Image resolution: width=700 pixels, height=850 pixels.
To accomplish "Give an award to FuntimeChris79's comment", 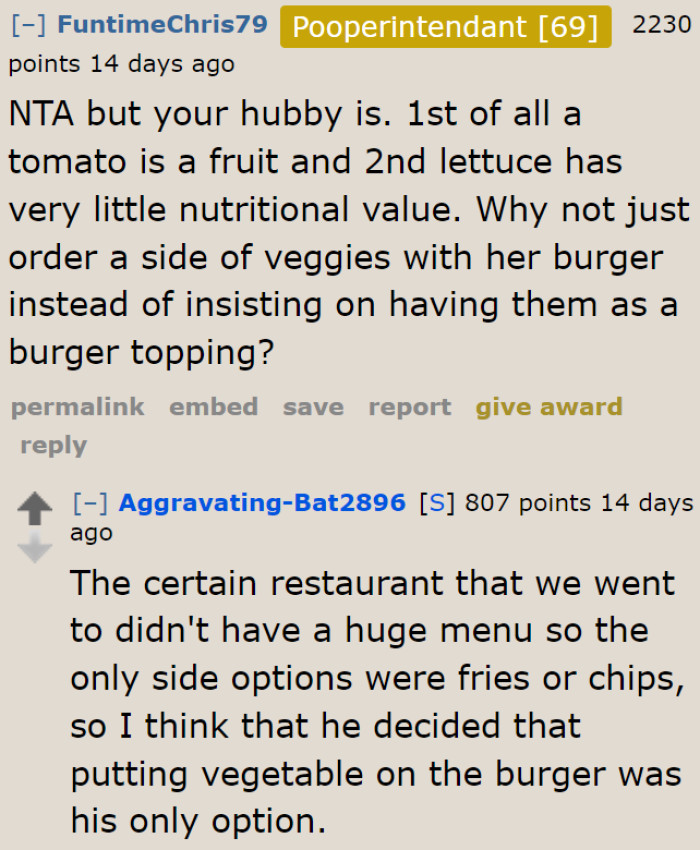I will coord(548,407).
